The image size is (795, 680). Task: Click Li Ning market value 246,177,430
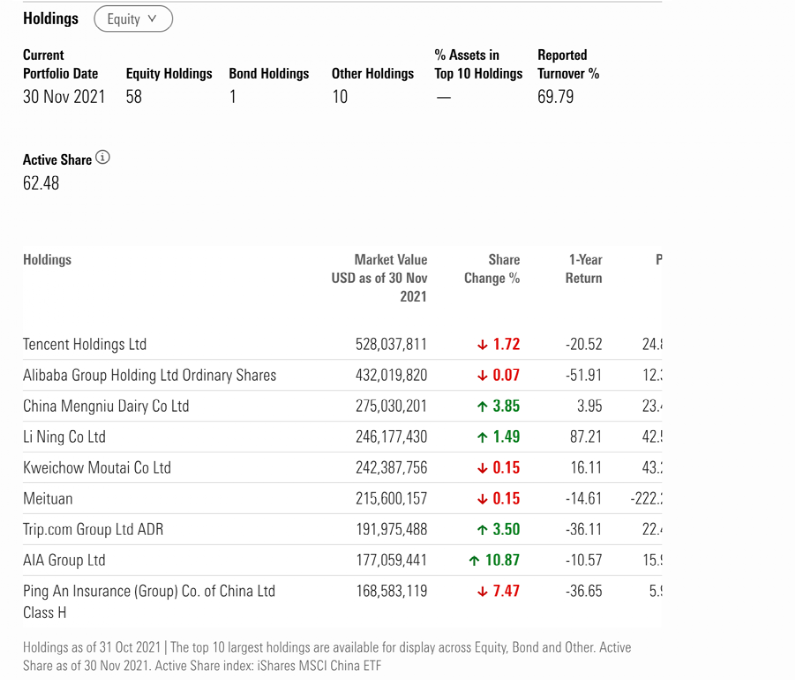391,437
